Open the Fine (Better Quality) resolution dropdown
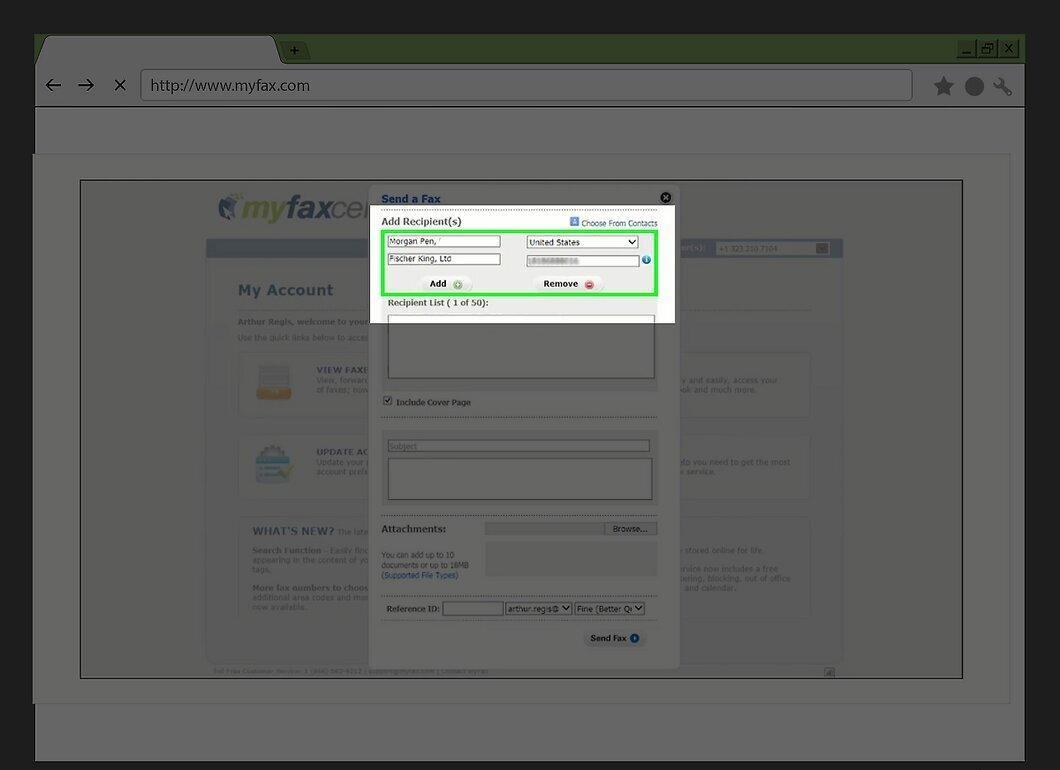Screen dimensions: 1060x770 click(x=609, y=608)
